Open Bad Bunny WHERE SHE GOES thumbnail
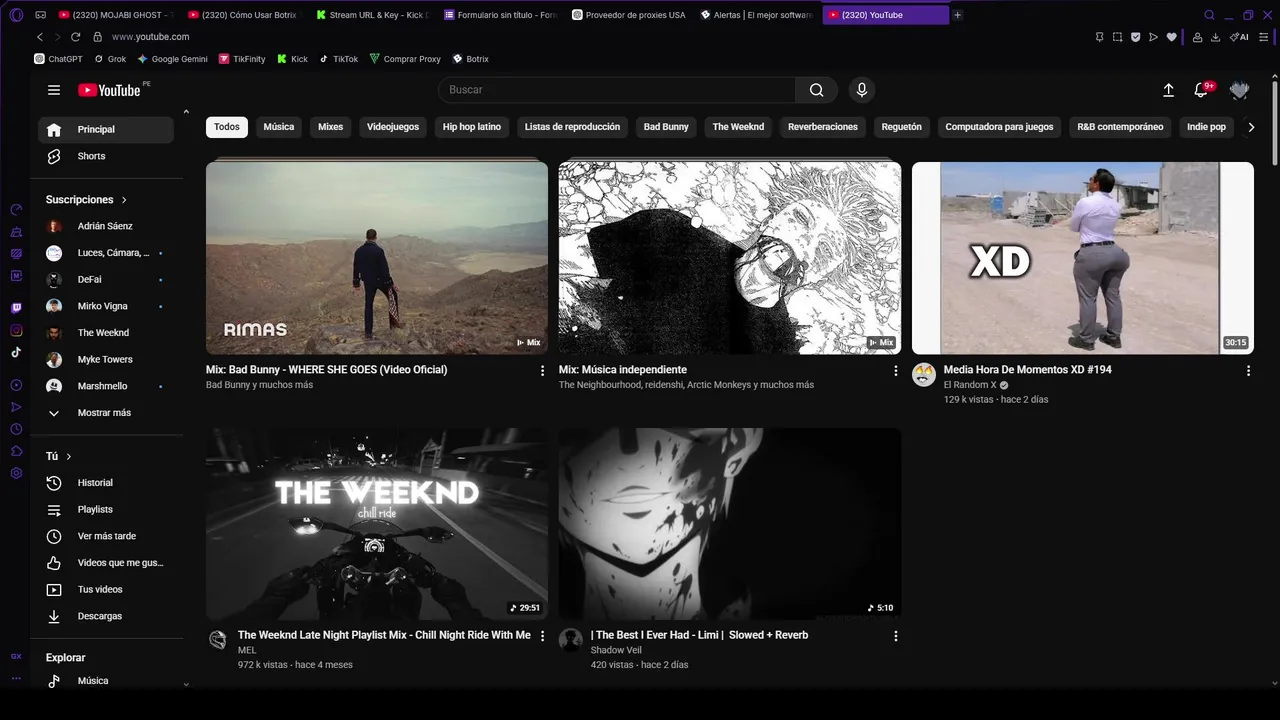 377,258
